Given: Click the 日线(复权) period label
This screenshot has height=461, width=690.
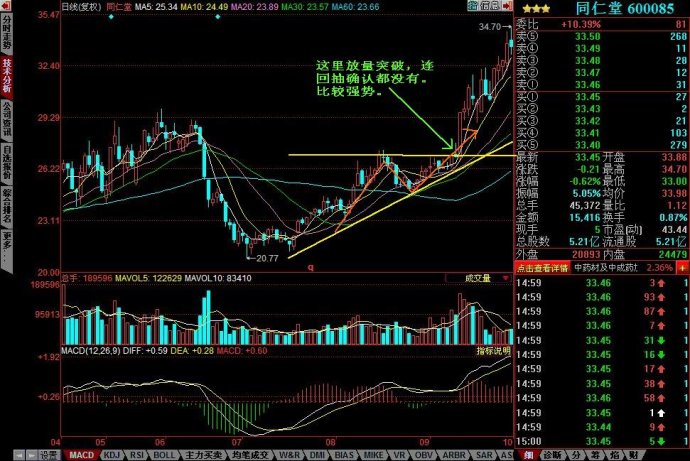Looking at the screenshot, I should [81, 7].
